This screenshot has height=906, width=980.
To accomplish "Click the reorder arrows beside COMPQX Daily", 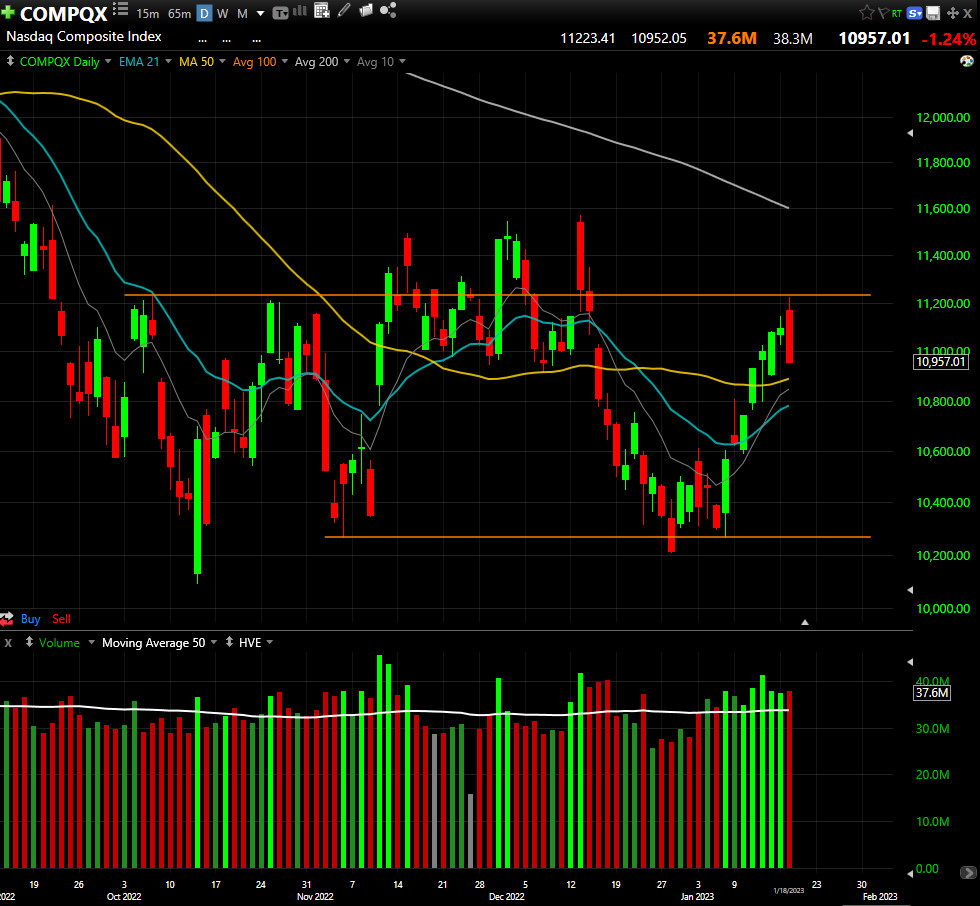I will pos(10,61).
